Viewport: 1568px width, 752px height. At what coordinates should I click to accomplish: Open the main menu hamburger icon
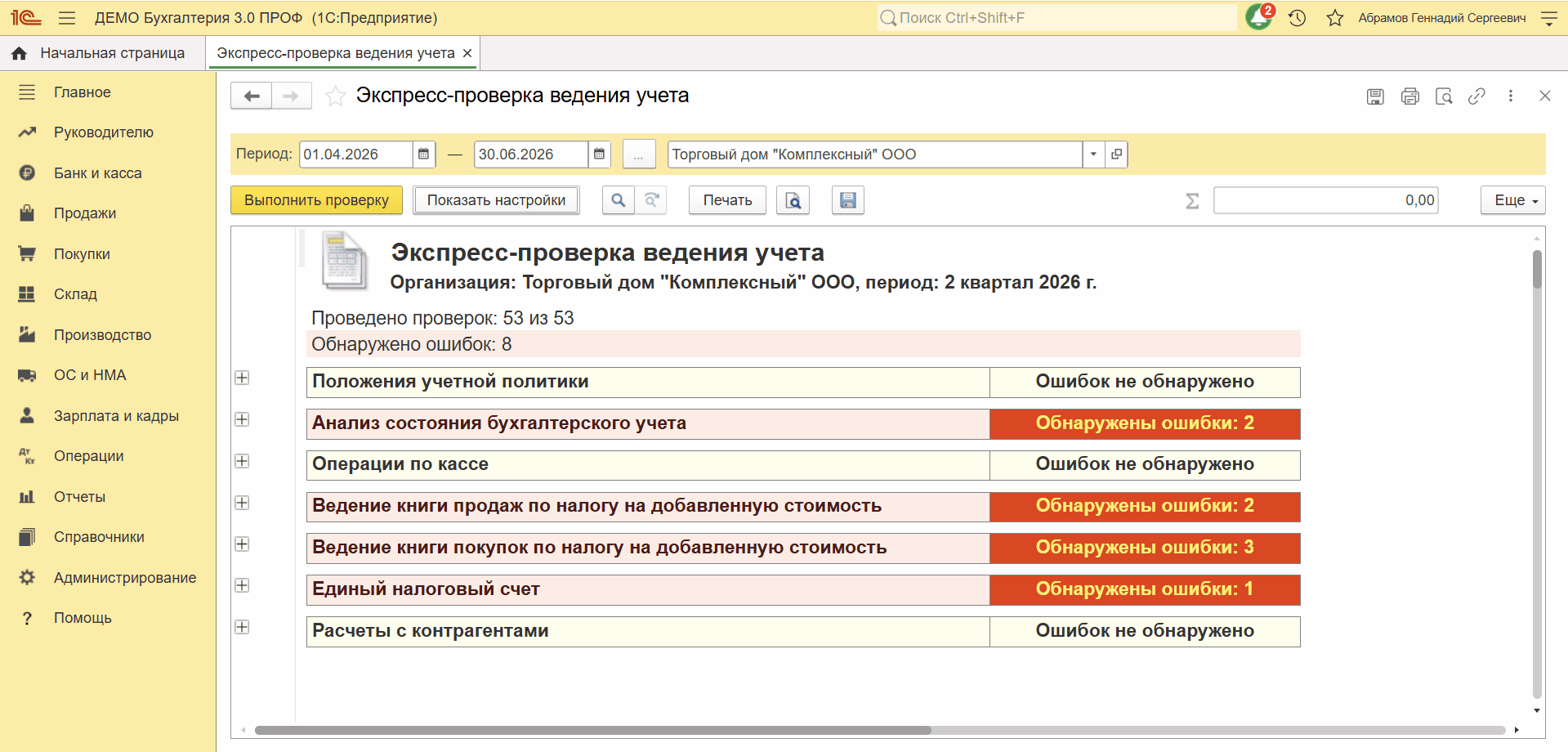pyautogui.click(x=67, y=18)
